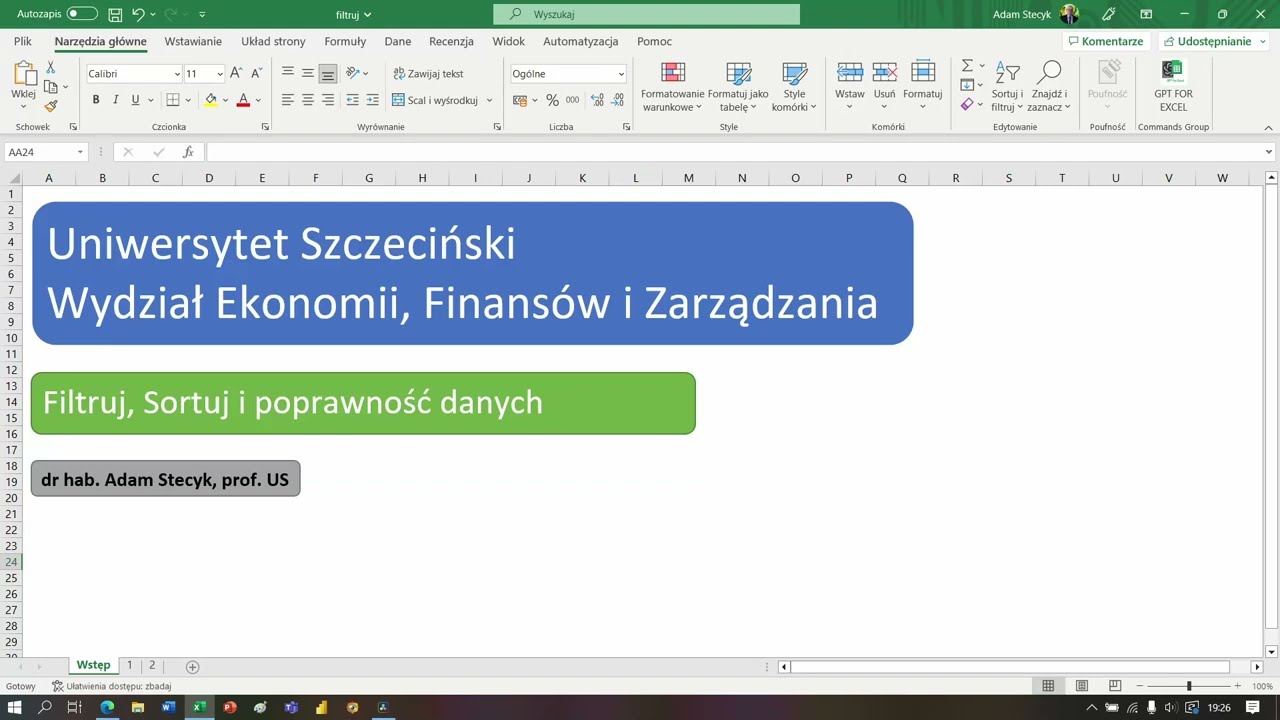Apply the yellow fill color
The height and width of the screenshot is (720, 1280).
[x=210, y=100]
